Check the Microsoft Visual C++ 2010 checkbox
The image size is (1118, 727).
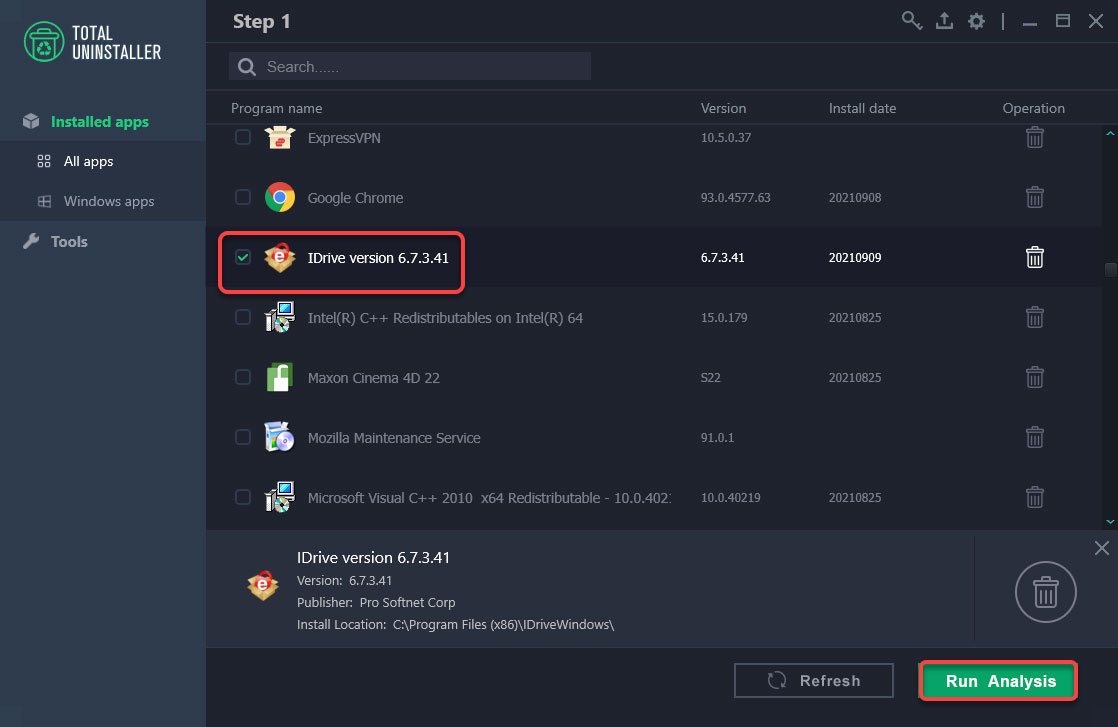coord(243,496)
